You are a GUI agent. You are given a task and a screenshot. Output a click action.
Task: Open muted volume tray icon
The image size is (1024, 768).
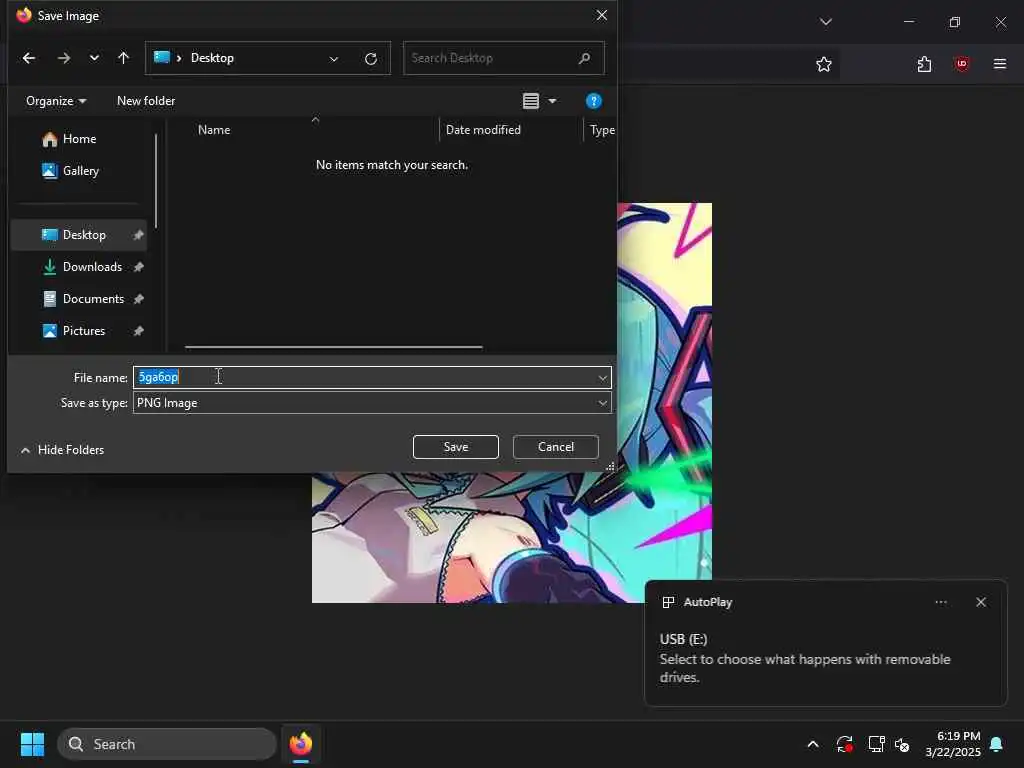pyautogui.click(x=902, y=744)
